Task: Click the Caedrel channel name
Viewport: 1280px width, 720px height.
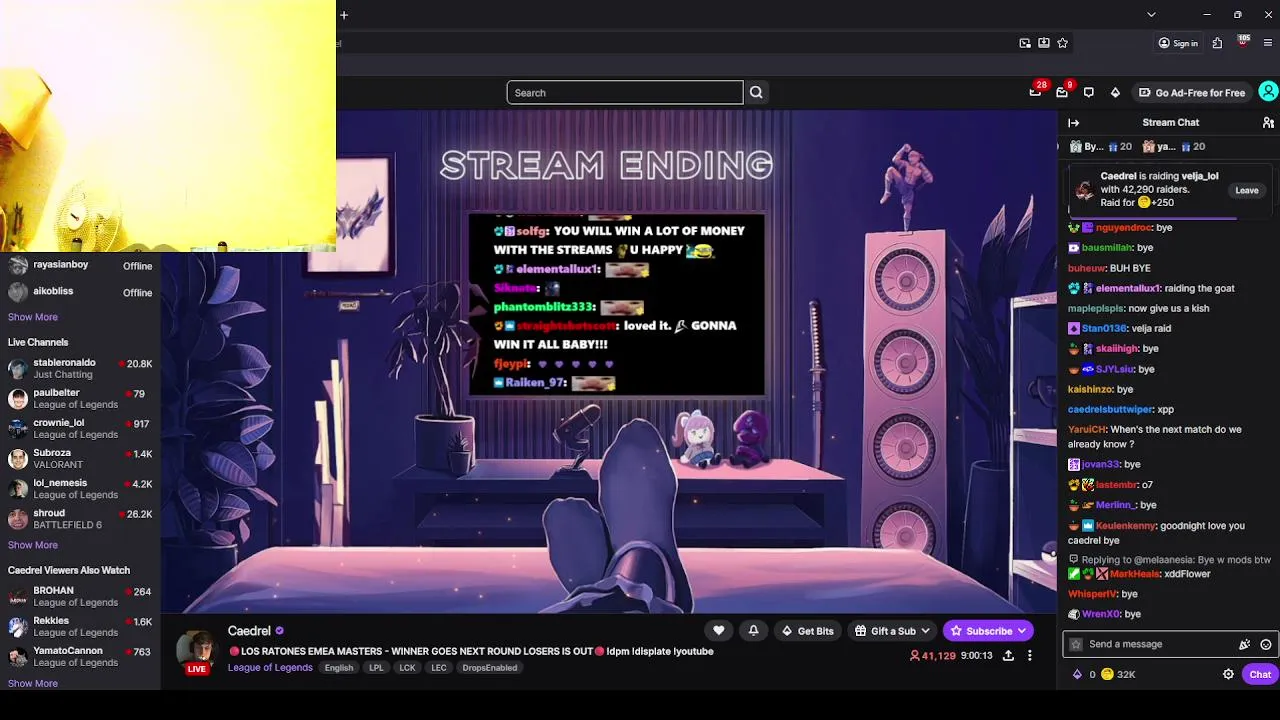Action: point(249,631)
